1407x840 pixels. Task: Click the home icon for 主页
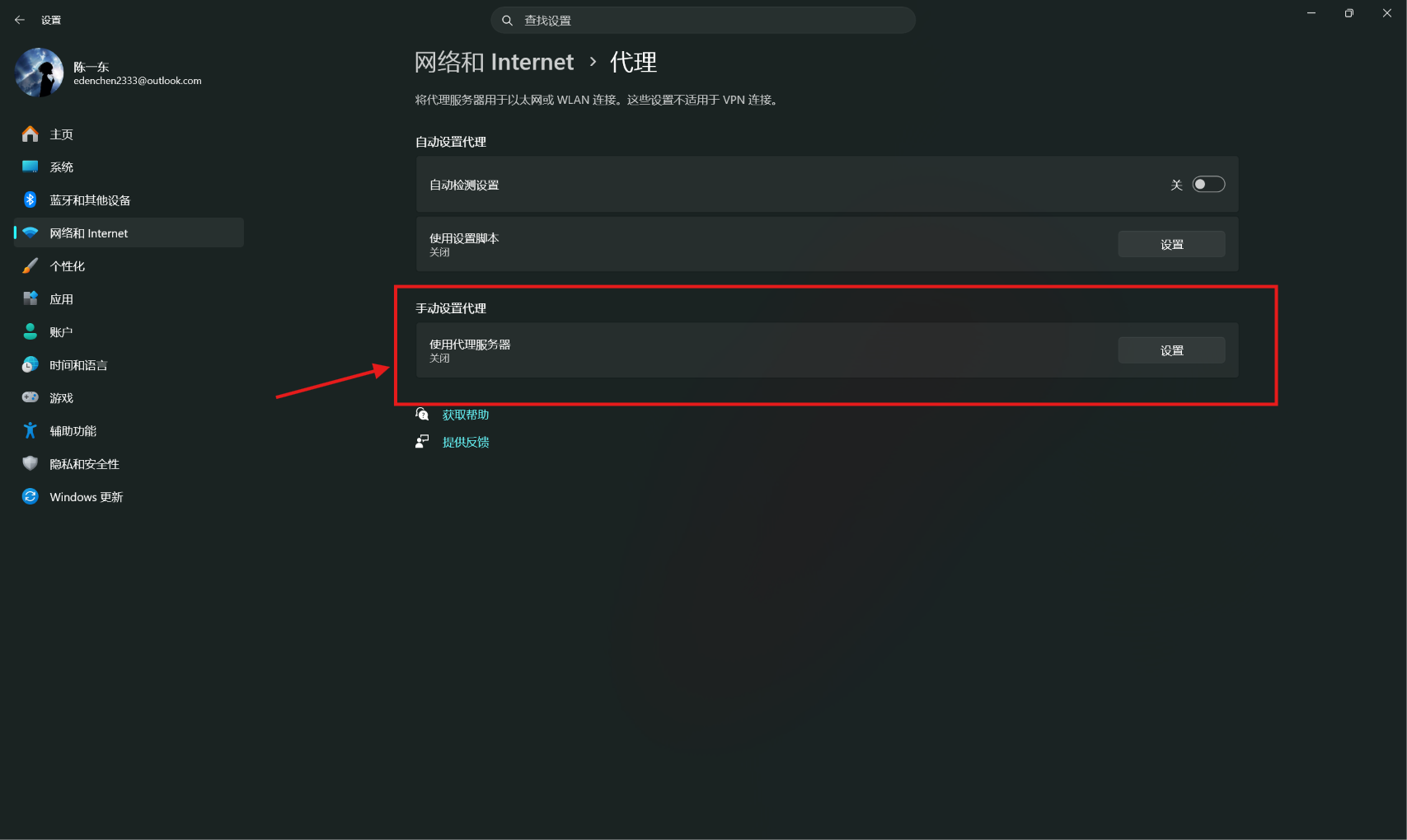pos(30,134)
